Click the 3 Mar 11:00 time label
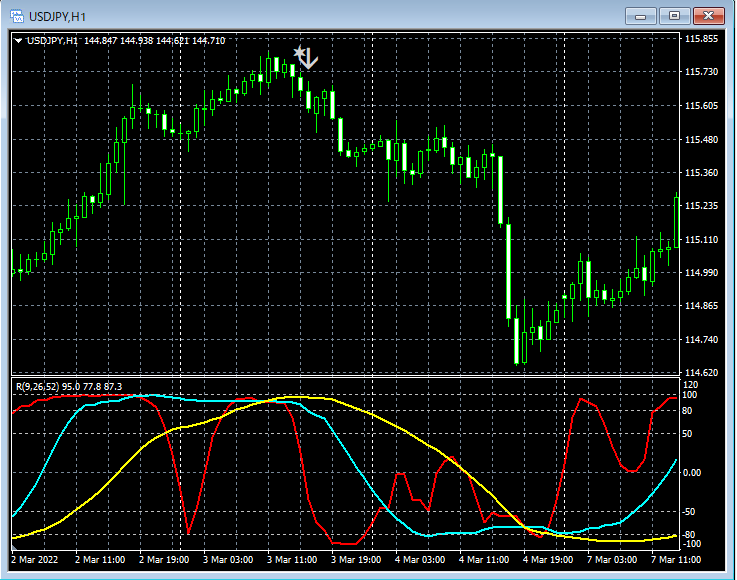 tap(292, 560)
